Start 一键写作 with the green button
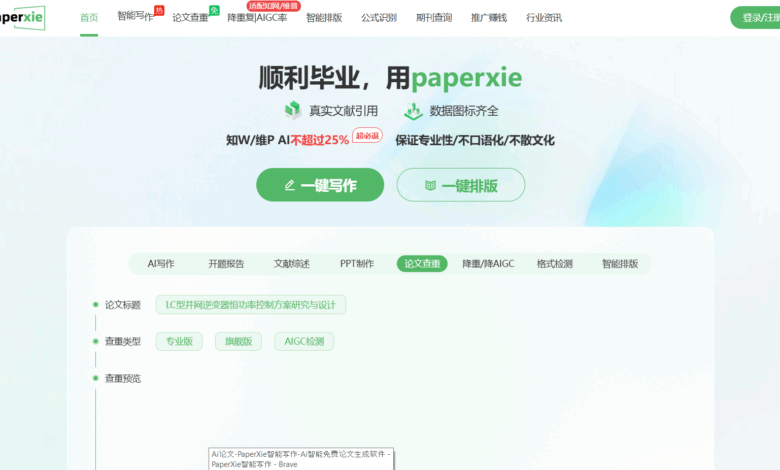The width and height of the screenshot is (780, 470). (320, 185)
